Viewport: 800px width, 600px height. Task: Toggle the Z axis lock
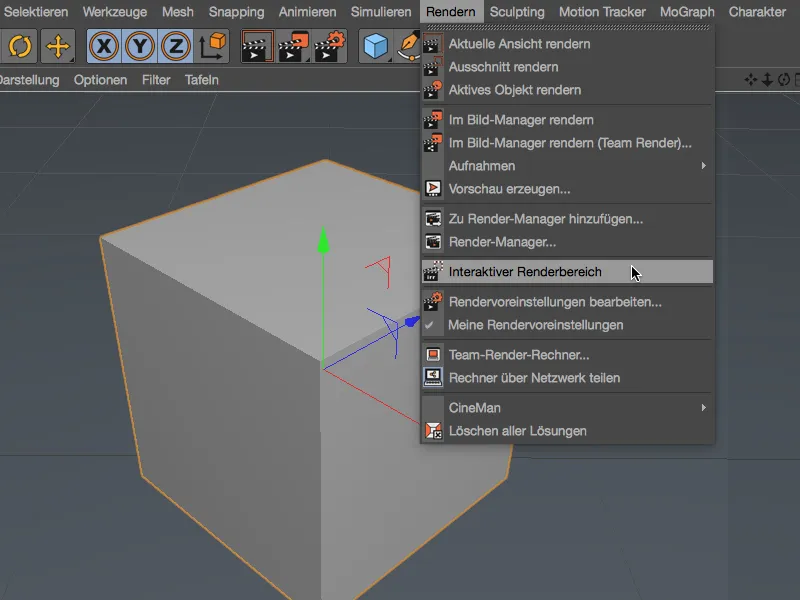point(176,46)
